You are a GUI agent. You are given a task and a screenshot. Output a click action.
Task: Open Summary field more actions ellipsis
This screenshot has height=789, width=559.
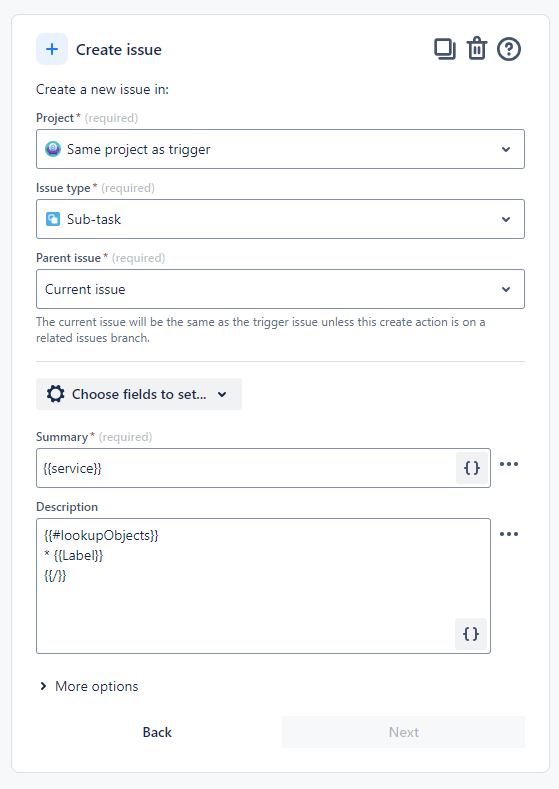509,464
